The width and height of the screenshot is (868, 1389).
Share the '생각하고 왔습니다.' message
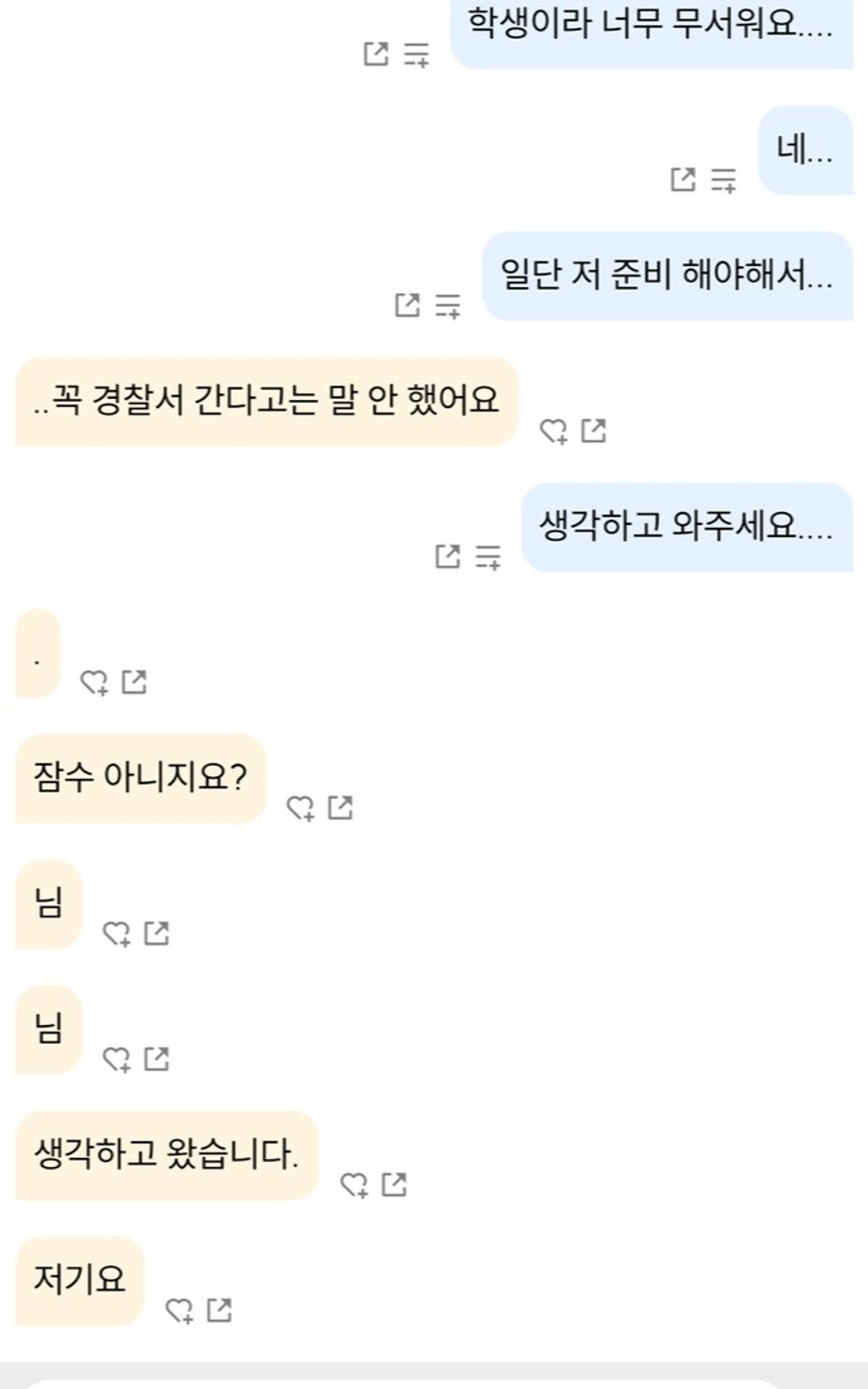click(x=394, y=1184)
